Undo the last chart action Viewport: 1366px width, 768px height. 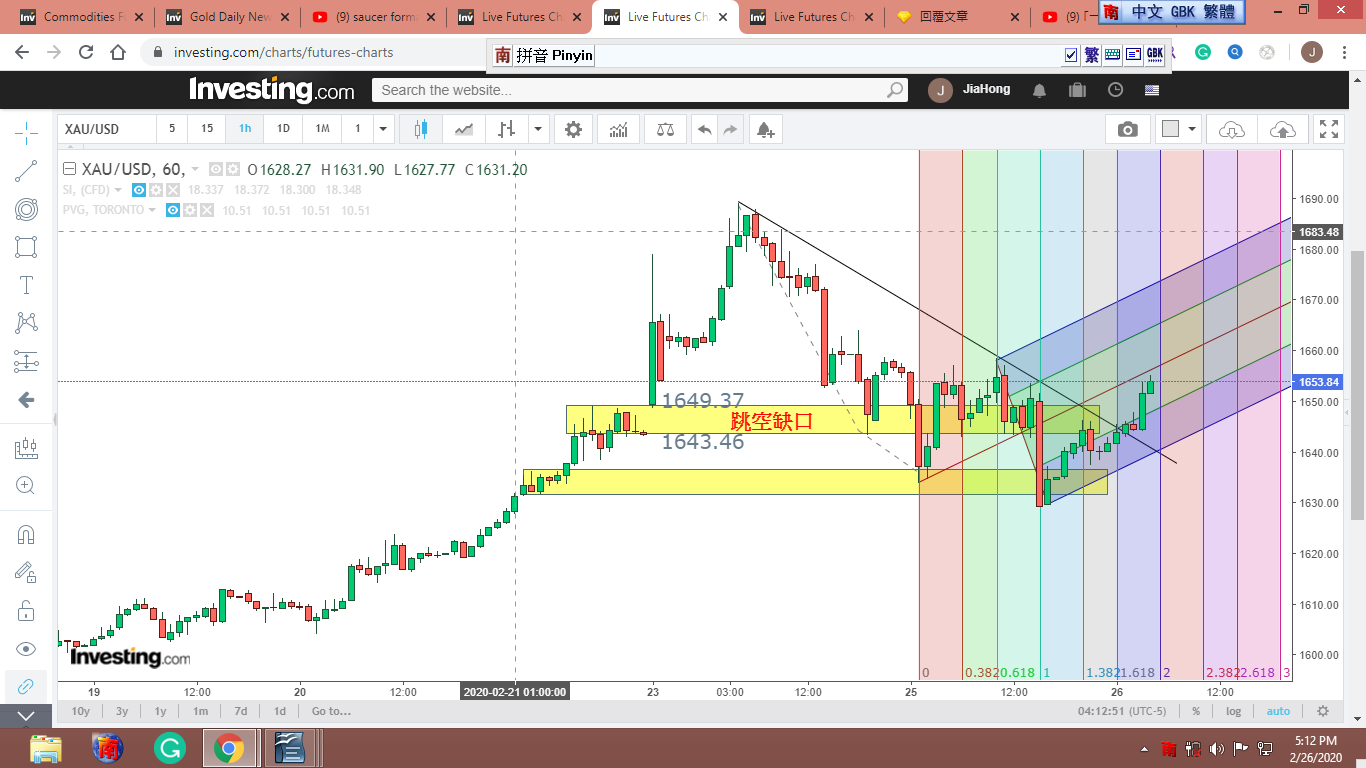click(x=705, y=129)
